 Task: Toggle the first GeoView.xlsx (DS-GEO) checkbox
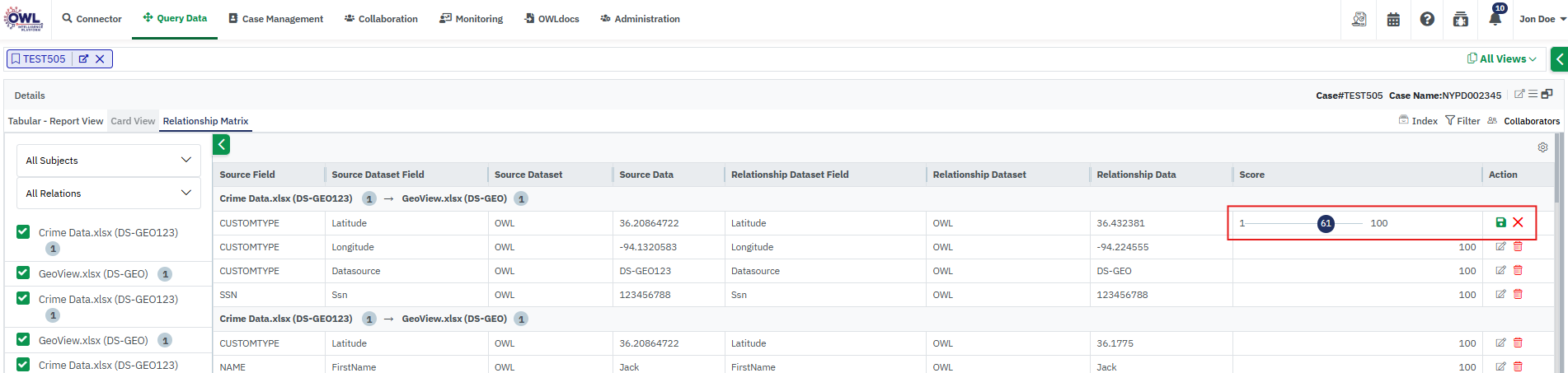23,273
